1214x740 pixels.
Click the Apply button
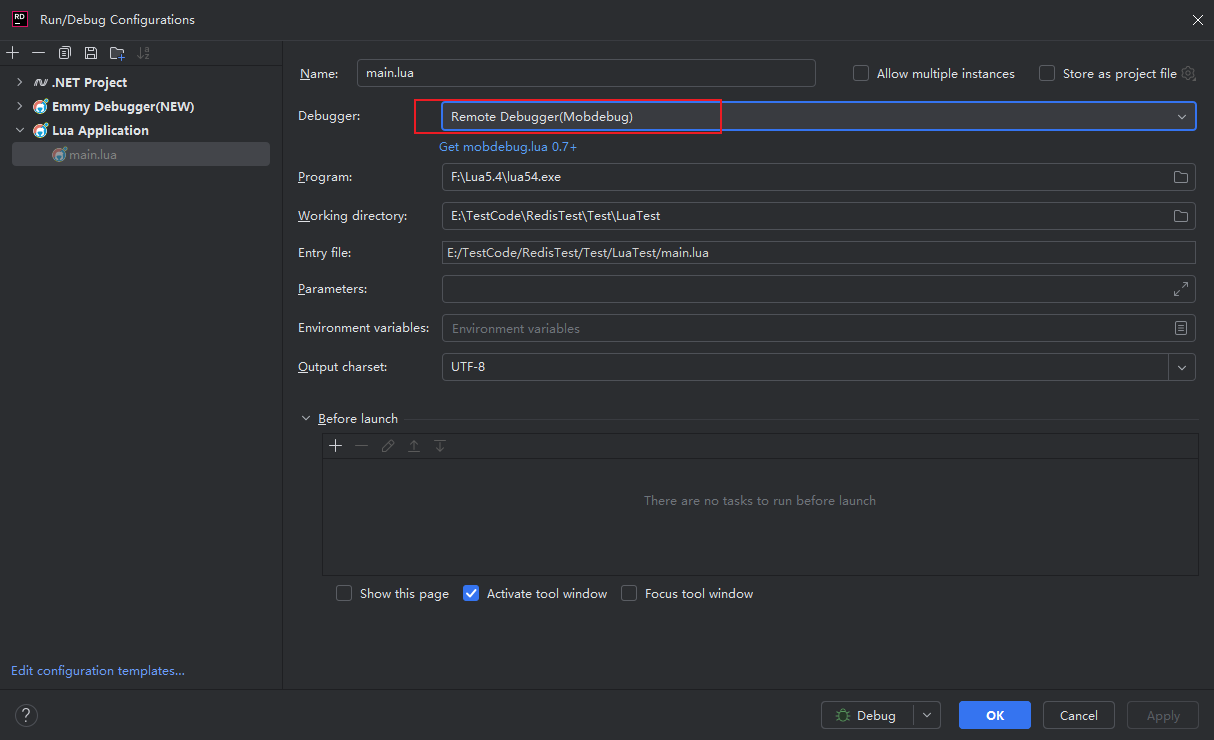[1163, 715]
